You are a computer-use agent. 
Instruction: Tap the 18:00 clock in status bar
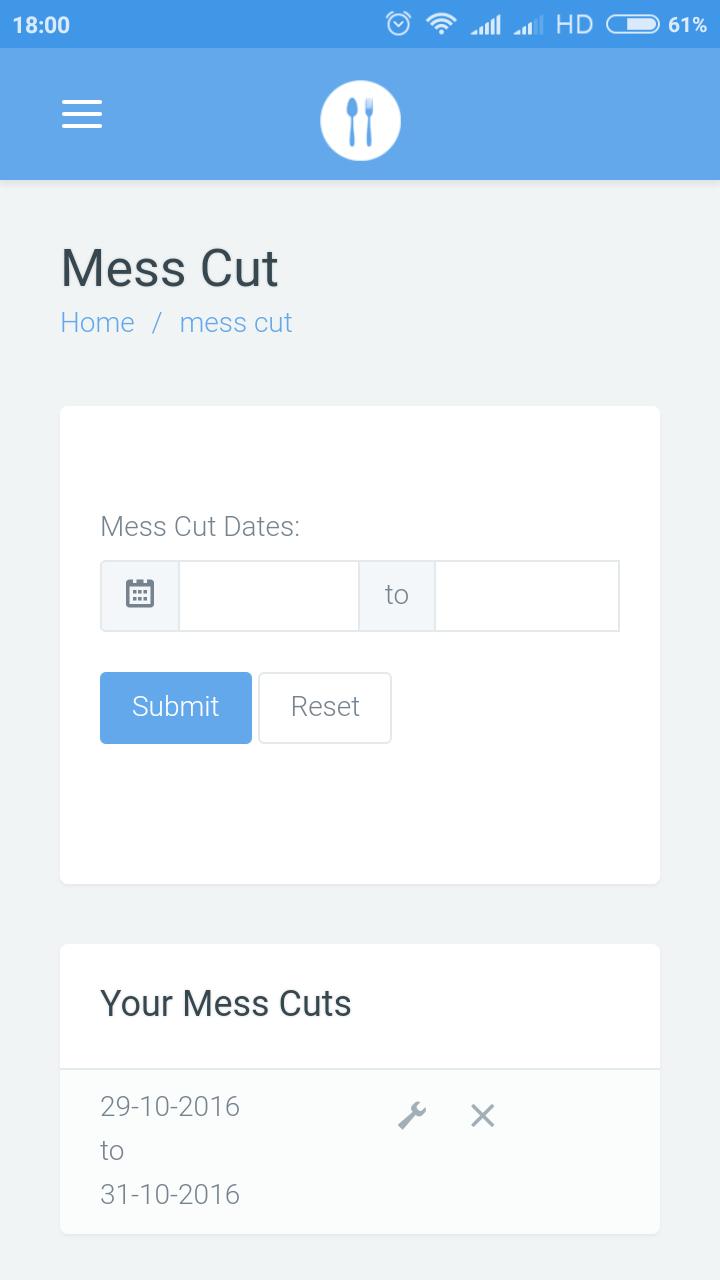point(41,24)
